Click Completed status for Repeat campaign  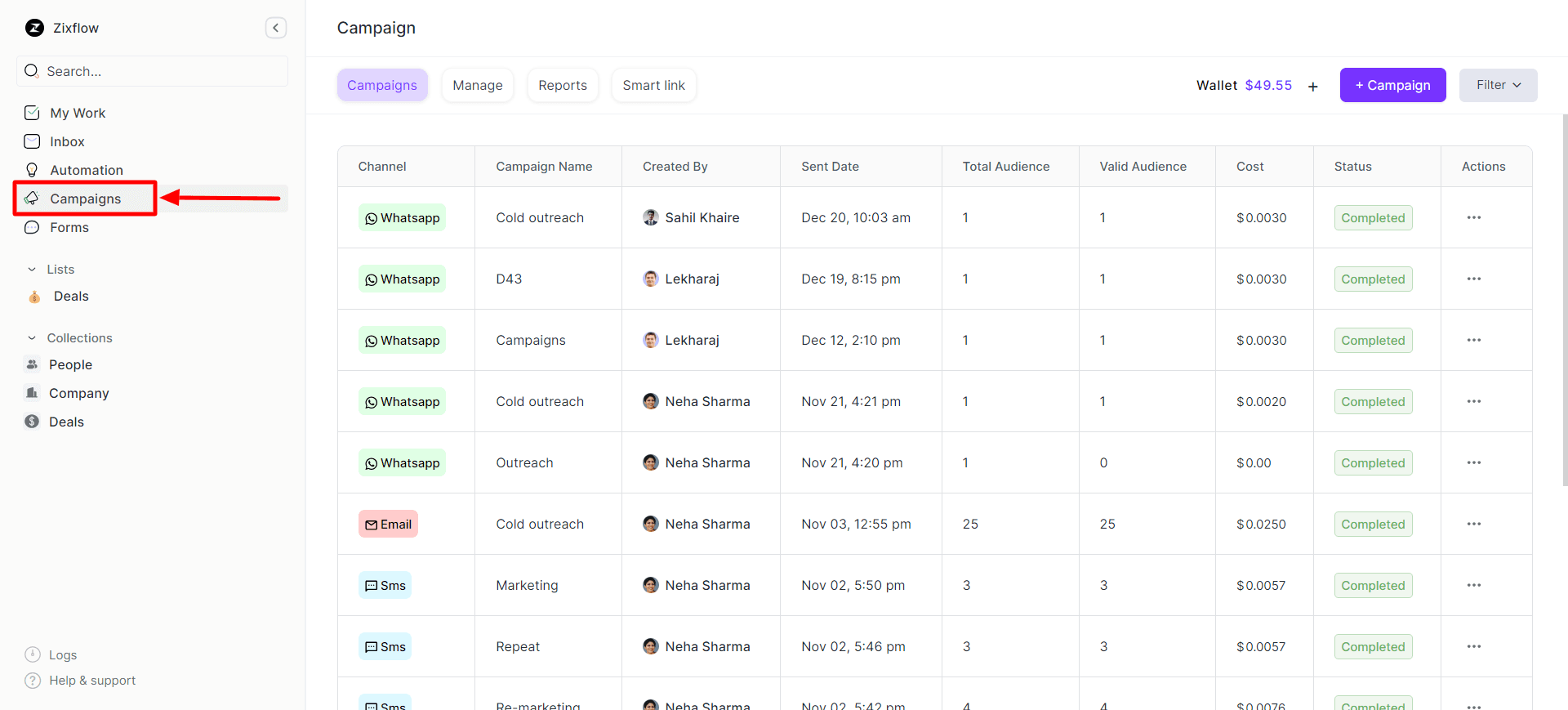pos(1373,646)
